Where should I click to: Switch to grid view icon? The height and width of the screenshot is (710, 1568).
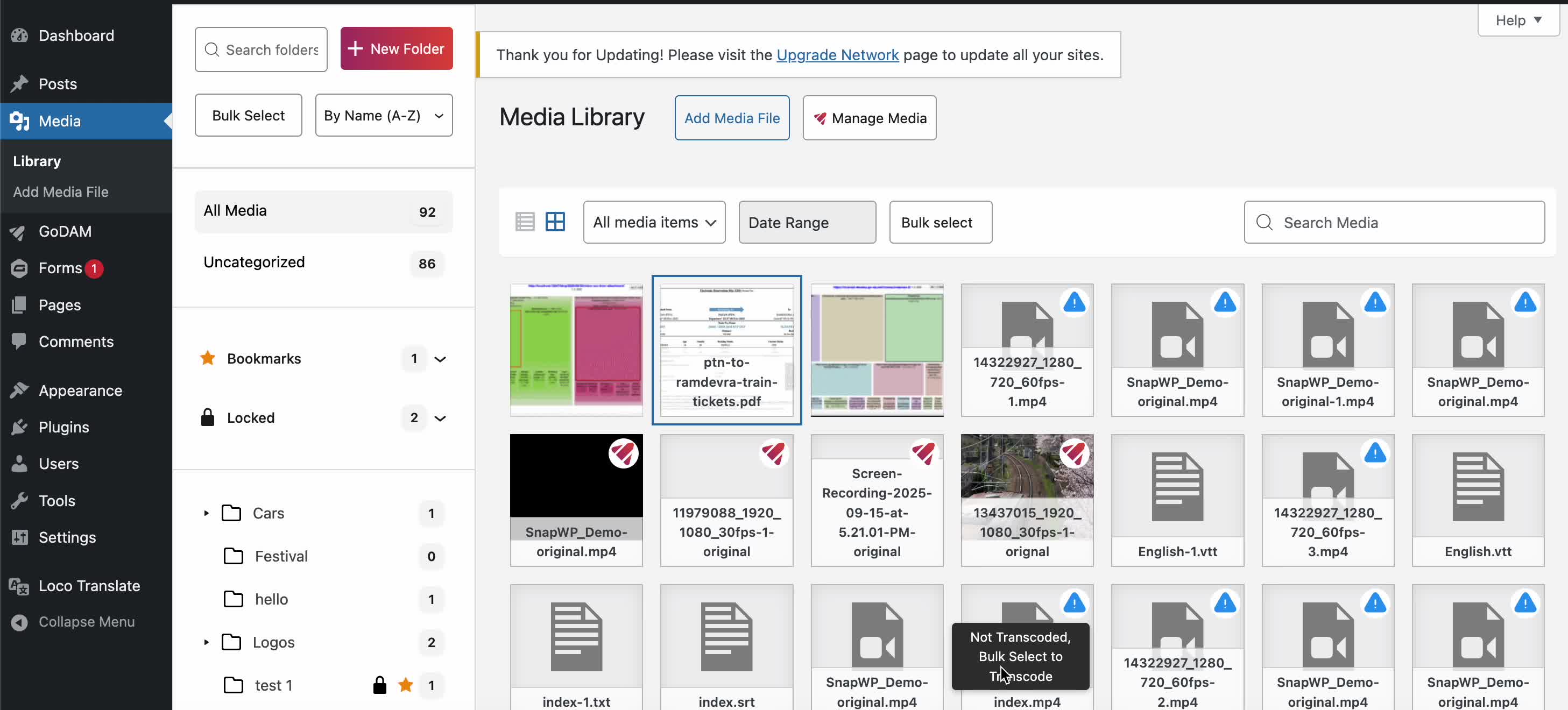(x=555, y=222)
